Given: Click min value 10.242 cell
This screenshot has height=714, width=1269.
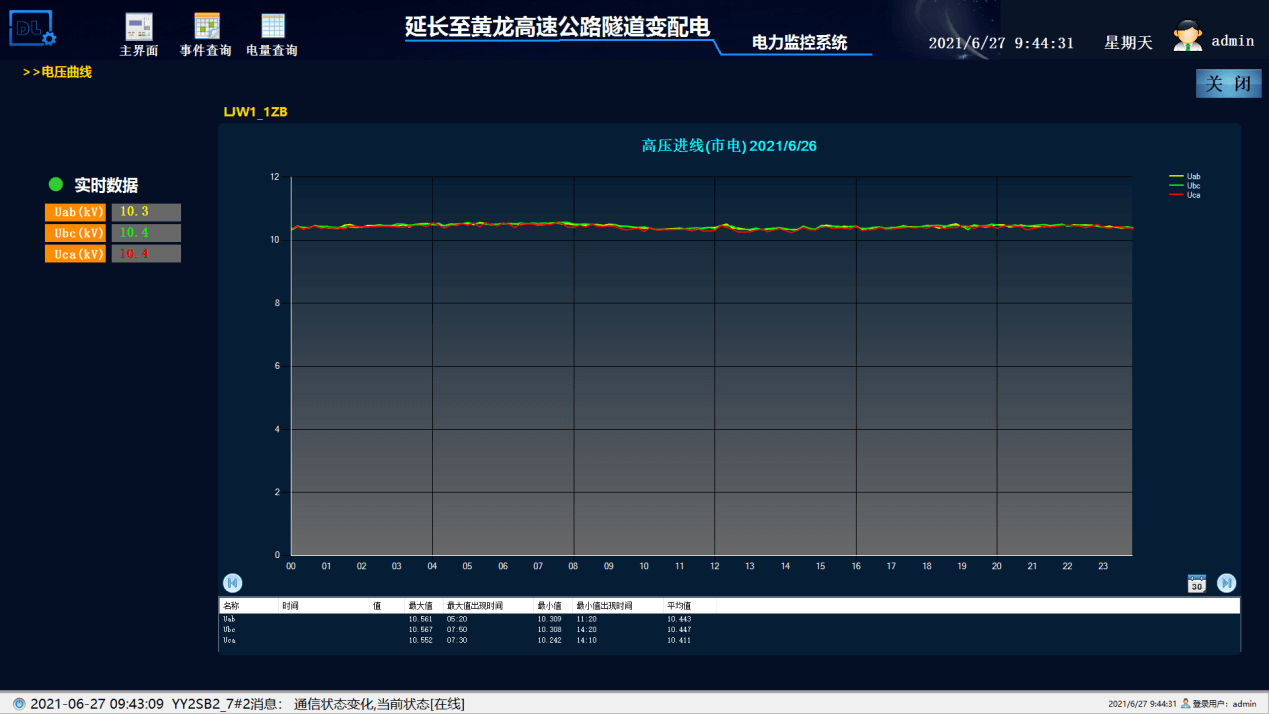Looking at the screenshot, I should [x=549, y=640].
